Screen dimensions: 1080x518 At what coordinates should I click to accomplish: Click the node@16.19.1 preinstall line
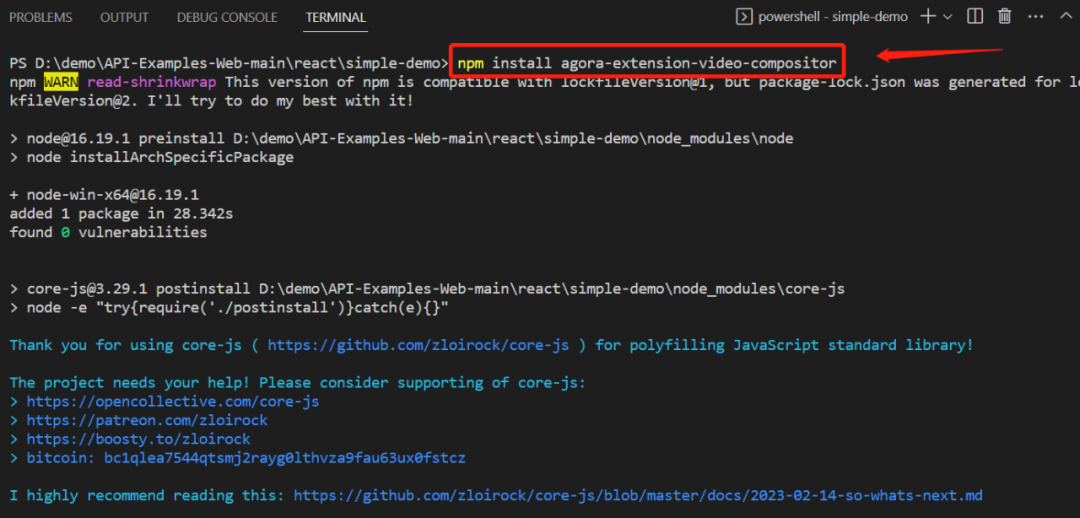pos(402,138)
